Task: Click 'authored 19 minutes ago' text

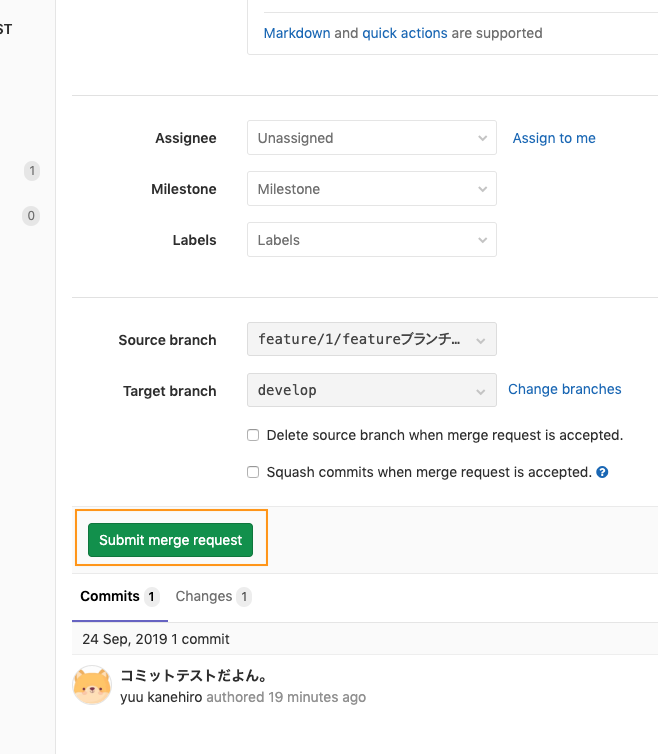Action: pyautogui.click(x=286, y=697)
